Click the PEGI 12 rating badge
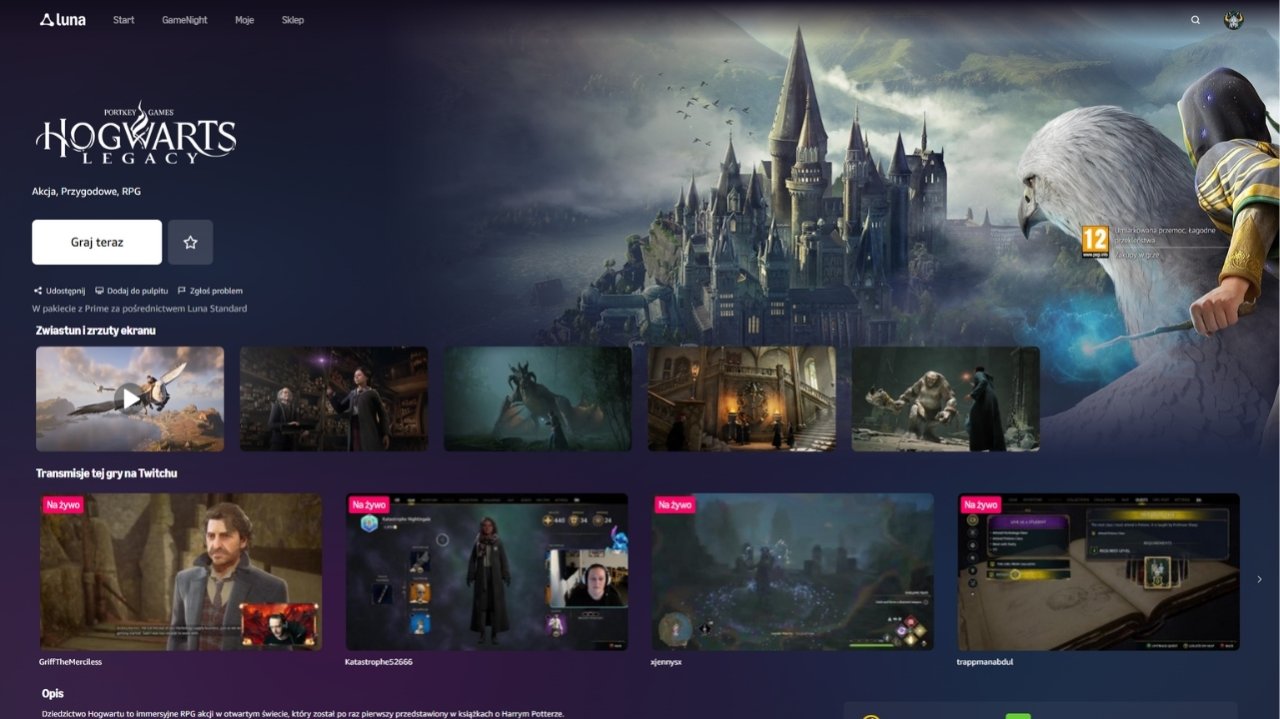 [x=1095, y=240]
